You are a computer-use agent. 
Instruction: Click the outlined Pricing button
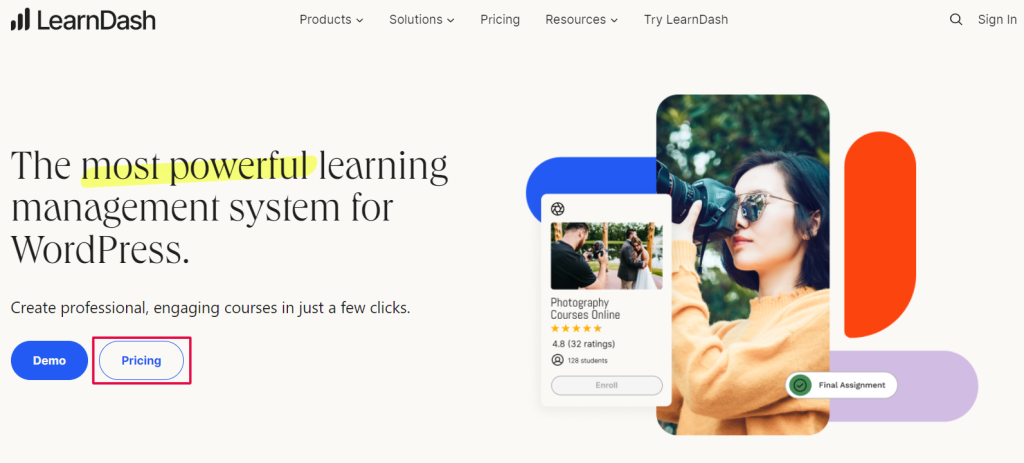[x=141, y=360]
